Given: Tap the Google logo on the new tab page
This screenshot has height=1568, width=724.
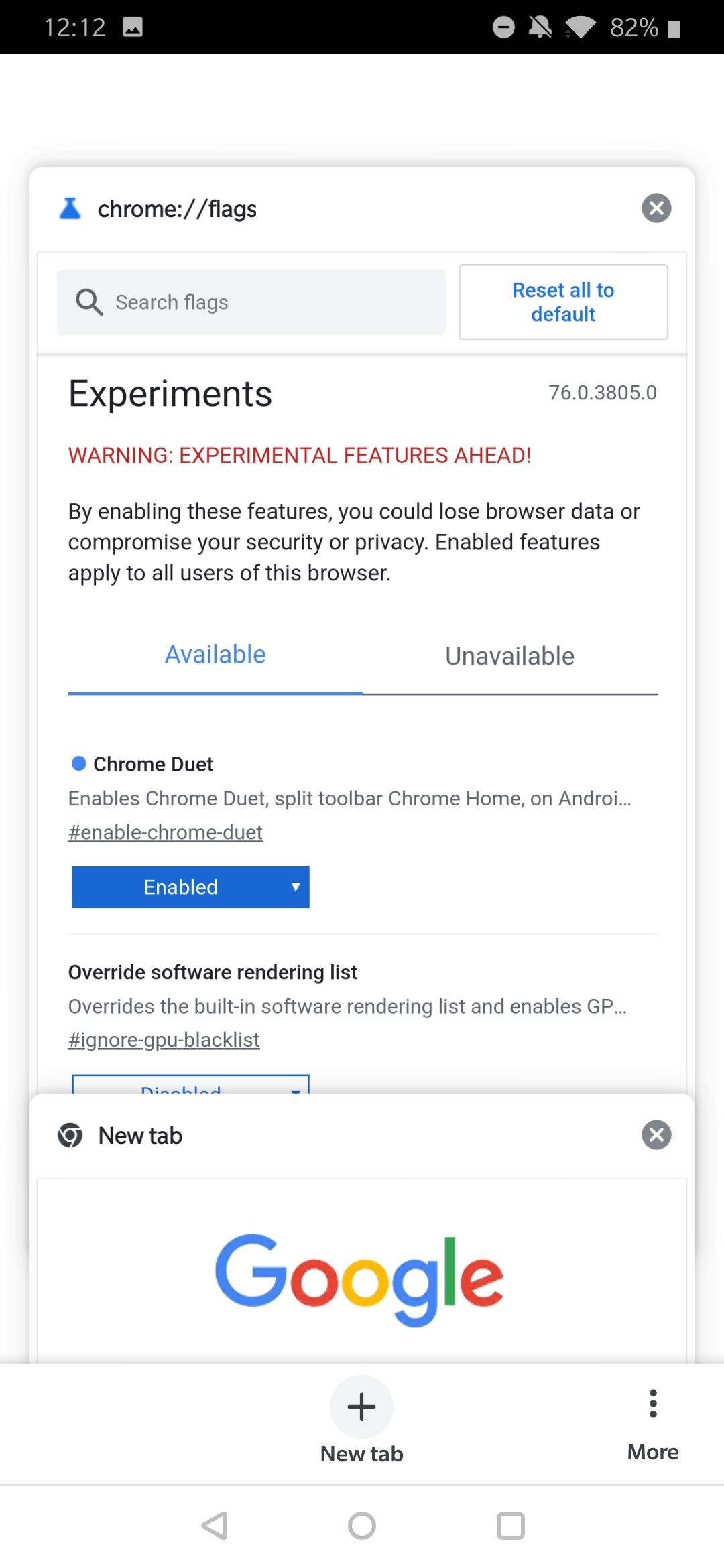Looking at the screenshot, I should click(x=360, y=1275).
